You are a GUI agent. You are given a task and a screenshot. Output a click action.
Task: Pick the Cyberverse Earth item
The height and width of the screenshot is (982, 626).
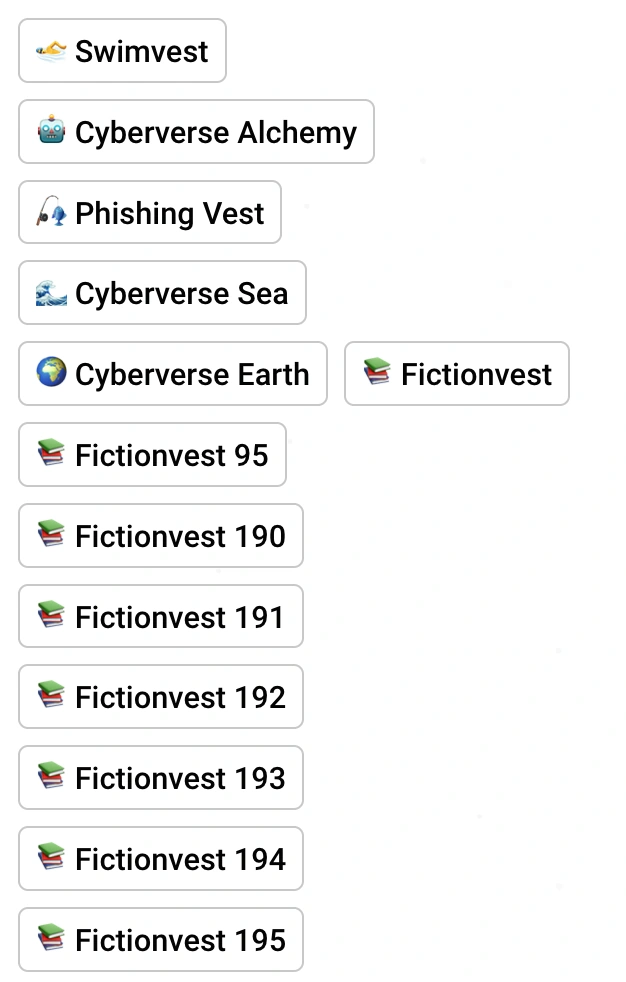pyautogui.click(x=172, y=373)
